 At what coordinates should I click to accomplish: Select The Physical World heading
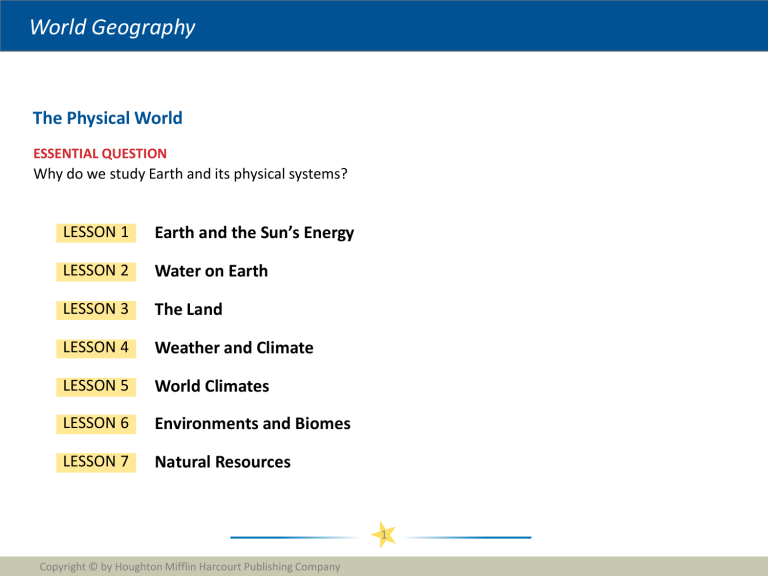pyautogui.click(x=107, y=118)
